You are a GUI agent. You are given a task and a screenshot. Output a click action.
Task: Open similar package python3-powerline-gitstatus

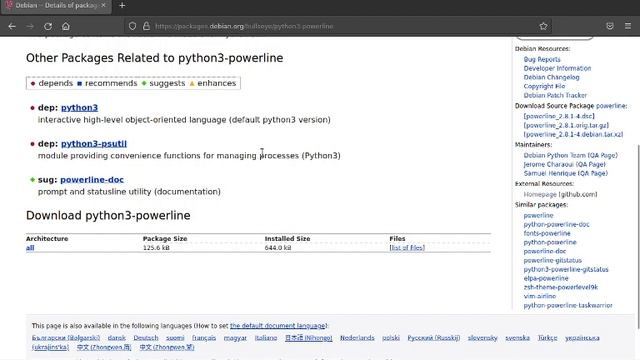566,269
